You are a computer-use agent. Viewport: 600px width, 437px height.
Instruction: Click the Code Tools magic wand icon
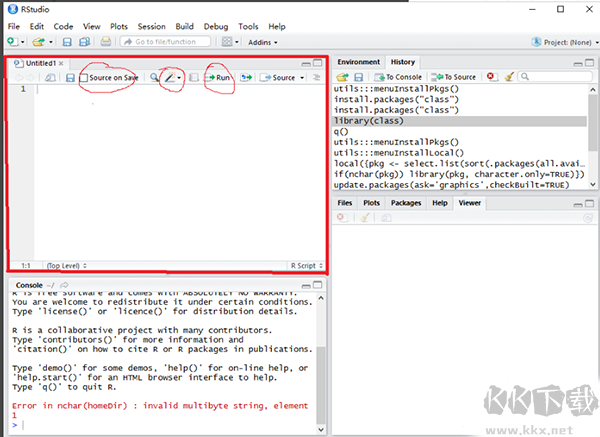pos(170,77)
